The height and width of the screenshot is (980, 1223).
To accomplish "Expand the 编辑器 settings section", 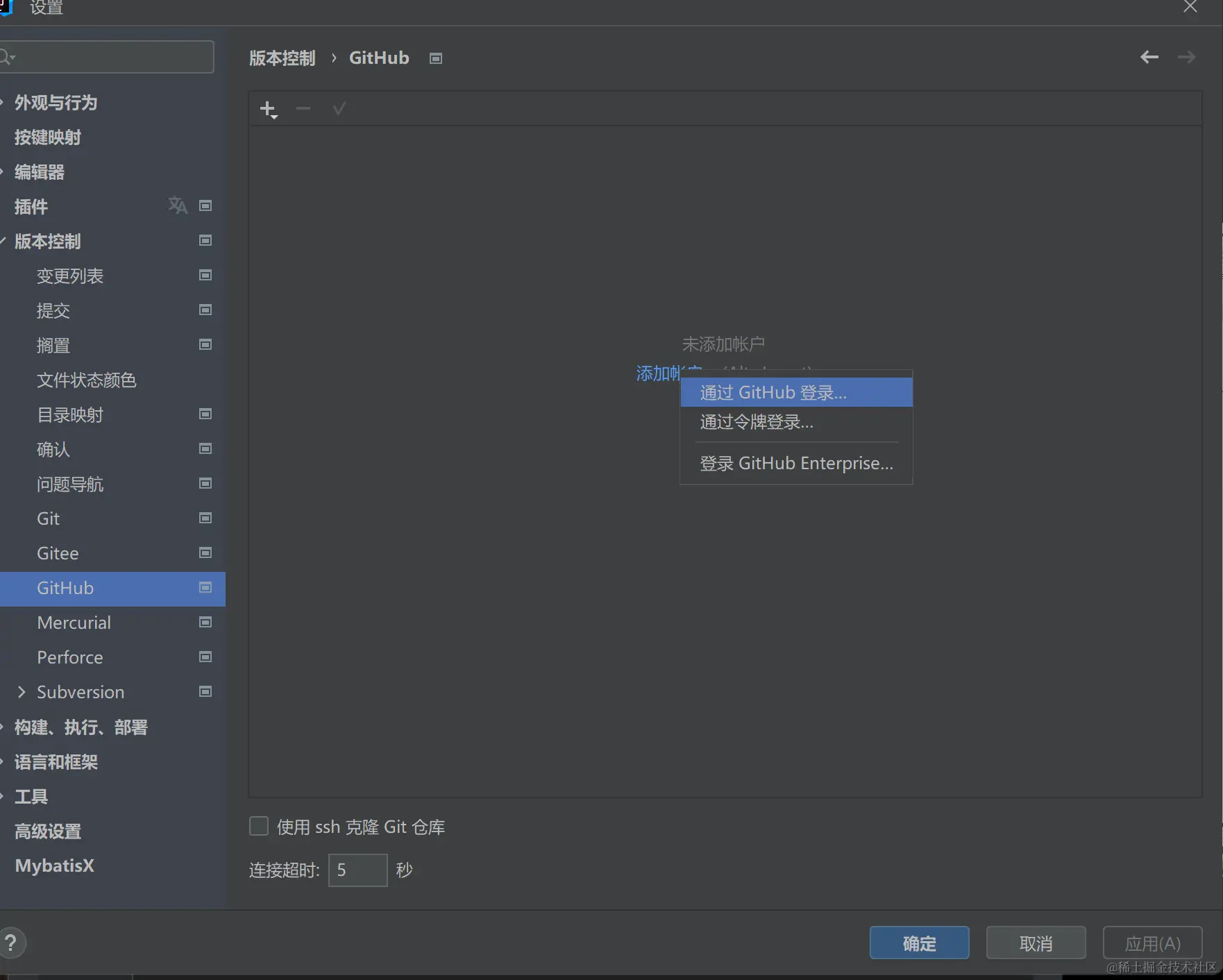I will coord(2,171).
